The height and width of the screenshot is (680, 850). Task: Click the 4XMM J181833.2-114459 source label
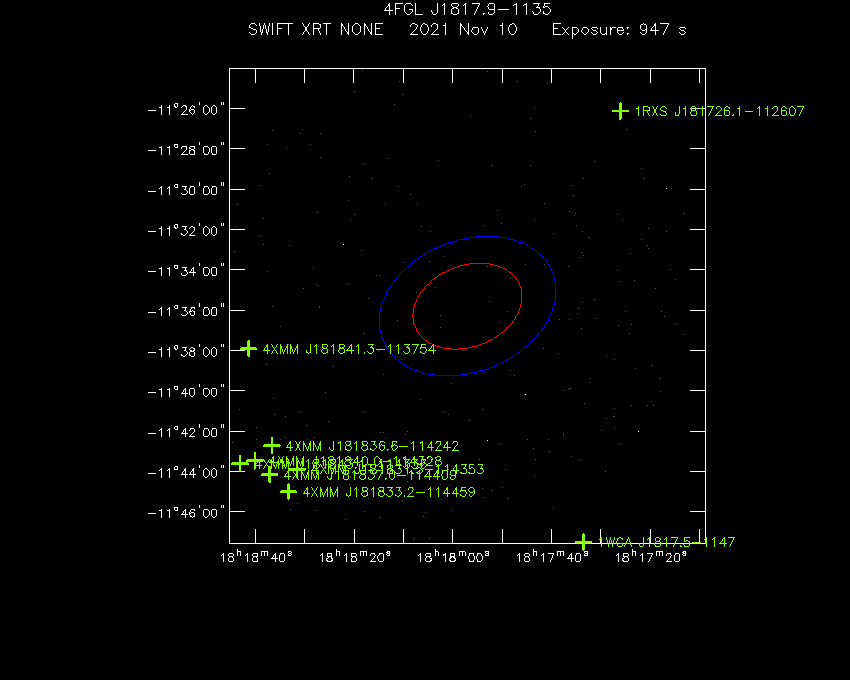[x=389, y=492]
